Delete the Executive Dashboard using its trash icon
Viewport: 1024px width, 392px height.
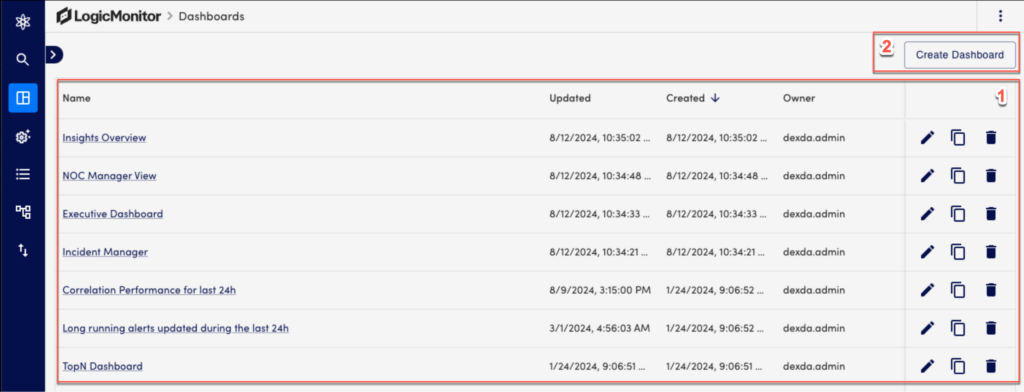click(x=991, y=214)
